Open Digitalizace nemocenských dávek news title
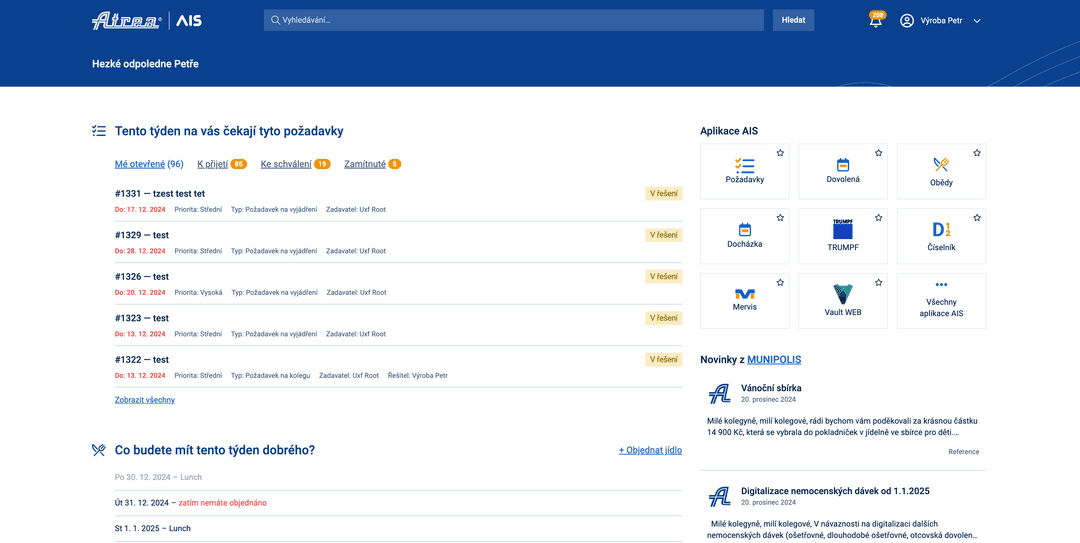 click(835, 491)
